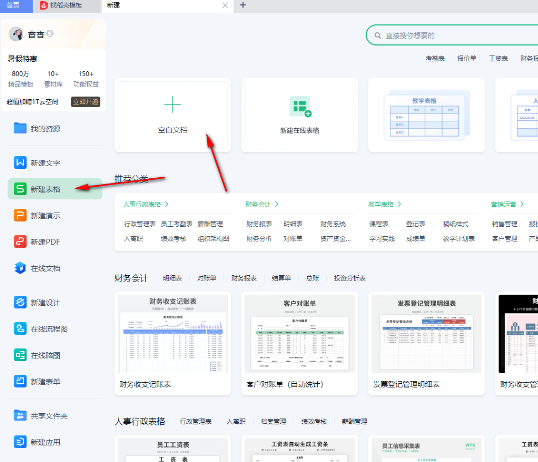Switch to the 首页 home tab
Viewport: 538px width, 462px height.
(x=16, y=6)
